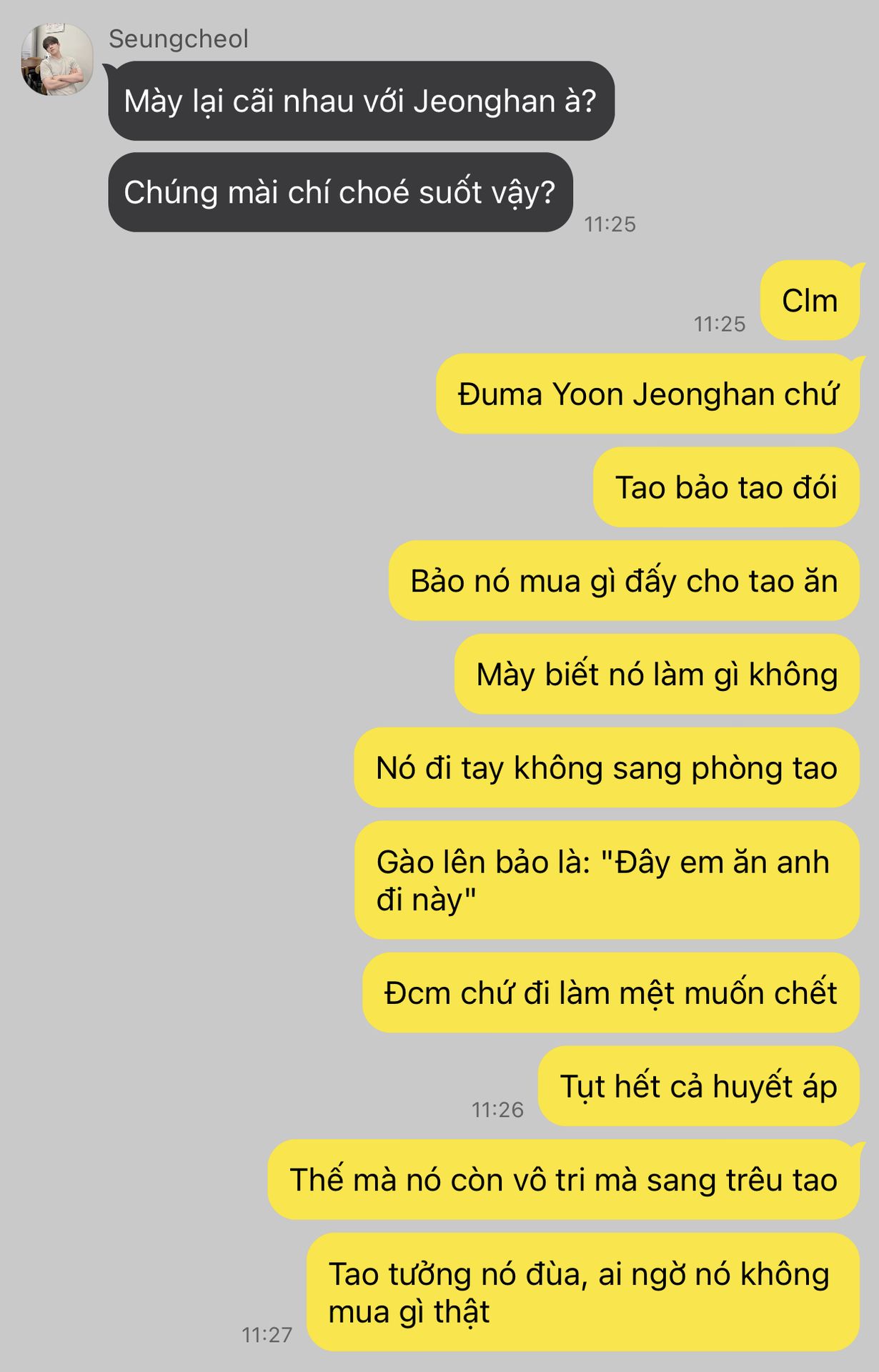Tap the yellow "Clm" message bubble
This screenshot has height=1372, width=879.
pos(810,301)
